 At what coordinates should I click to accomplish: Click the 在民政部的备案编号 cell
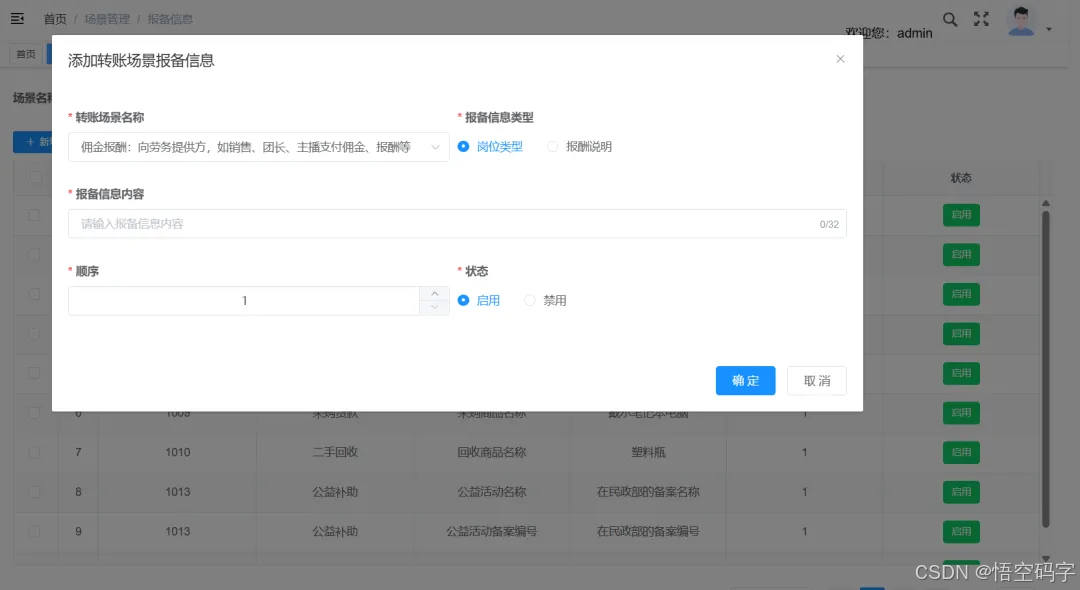pos(648,531)
